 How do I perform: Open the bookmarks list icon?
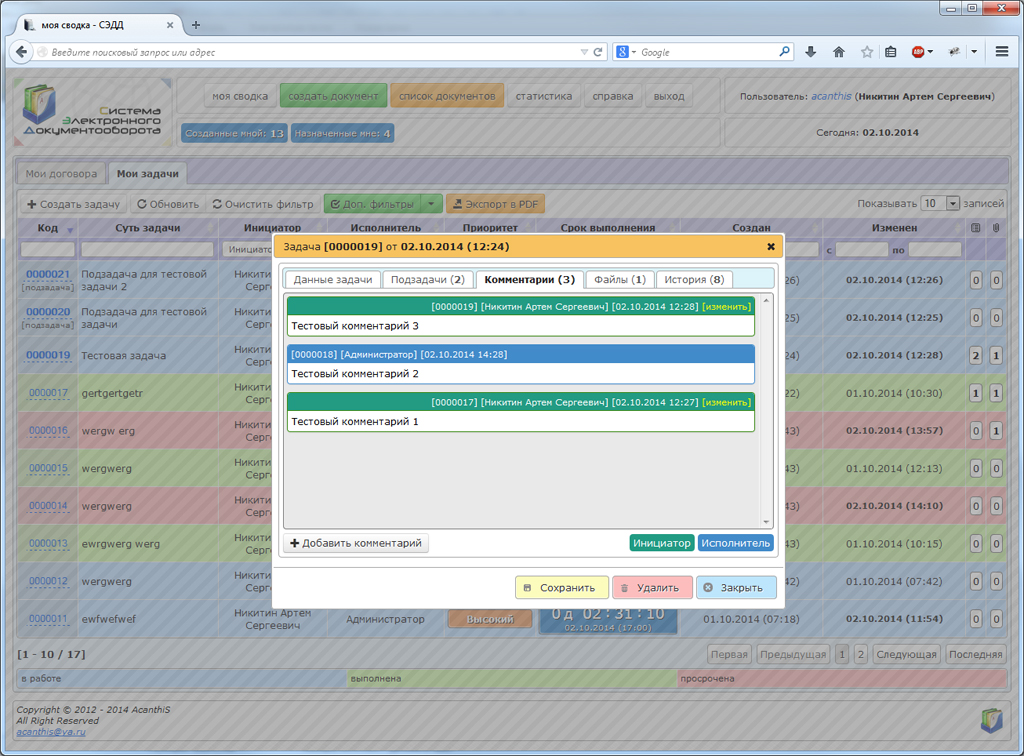click(891, 52)
